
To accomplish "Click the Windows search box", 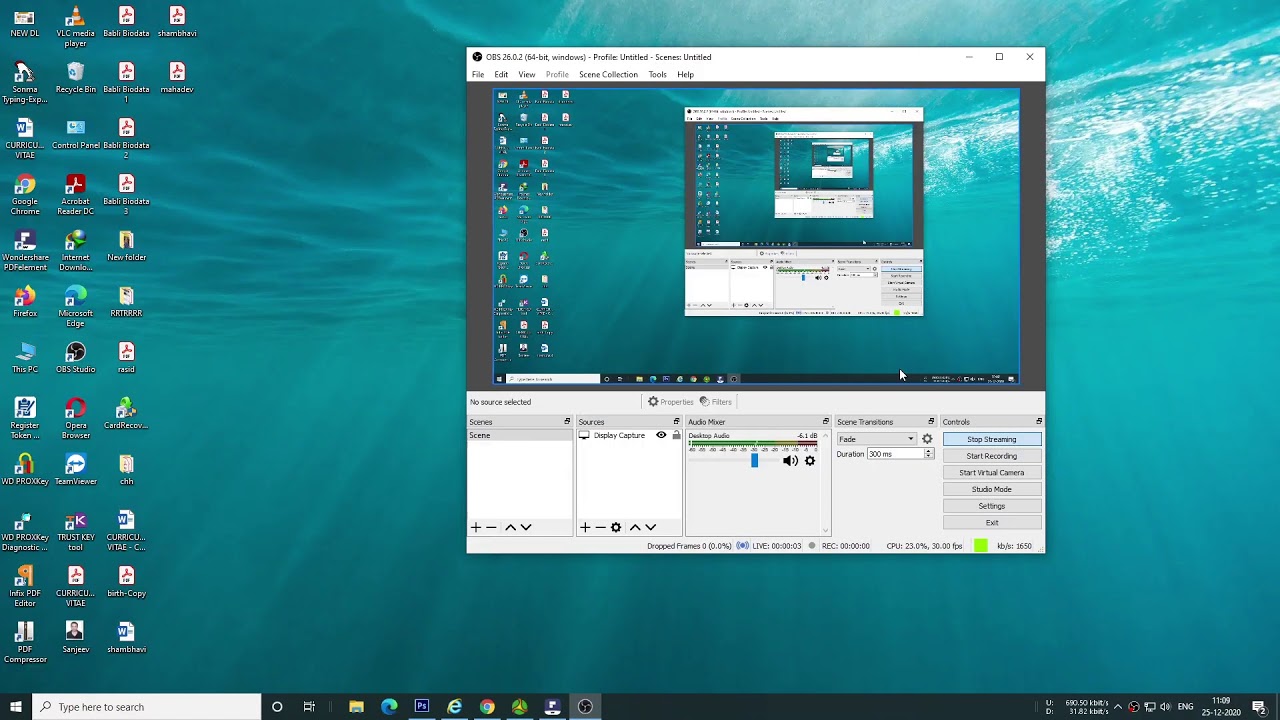I will pos(147,707).
